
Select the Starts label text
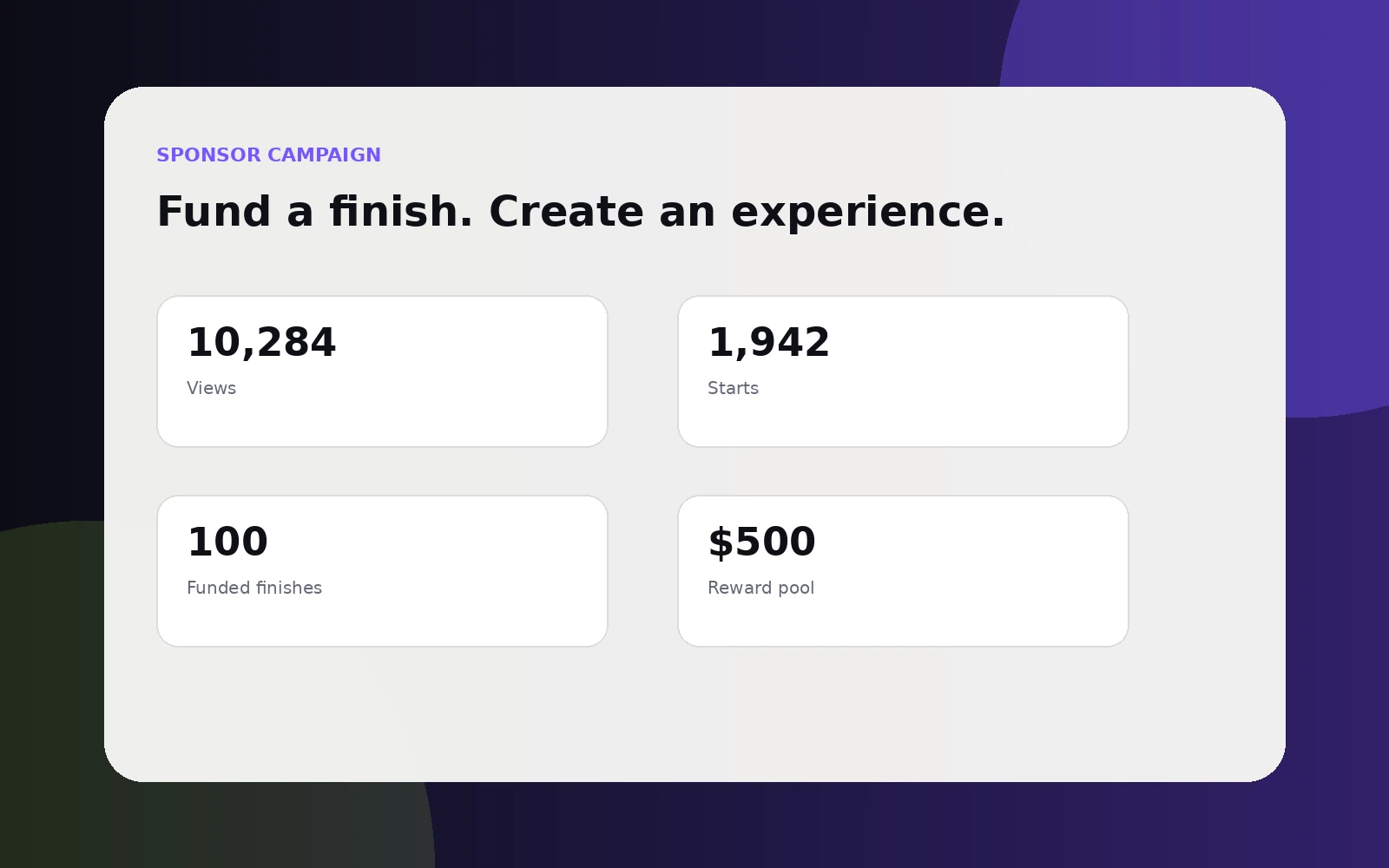point(733,388)
